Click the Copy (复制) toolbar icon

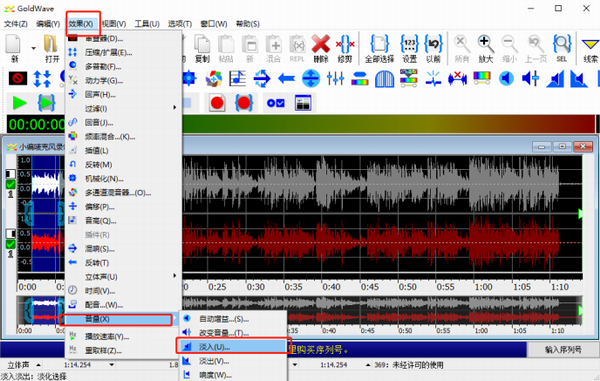tap(202, 48)
